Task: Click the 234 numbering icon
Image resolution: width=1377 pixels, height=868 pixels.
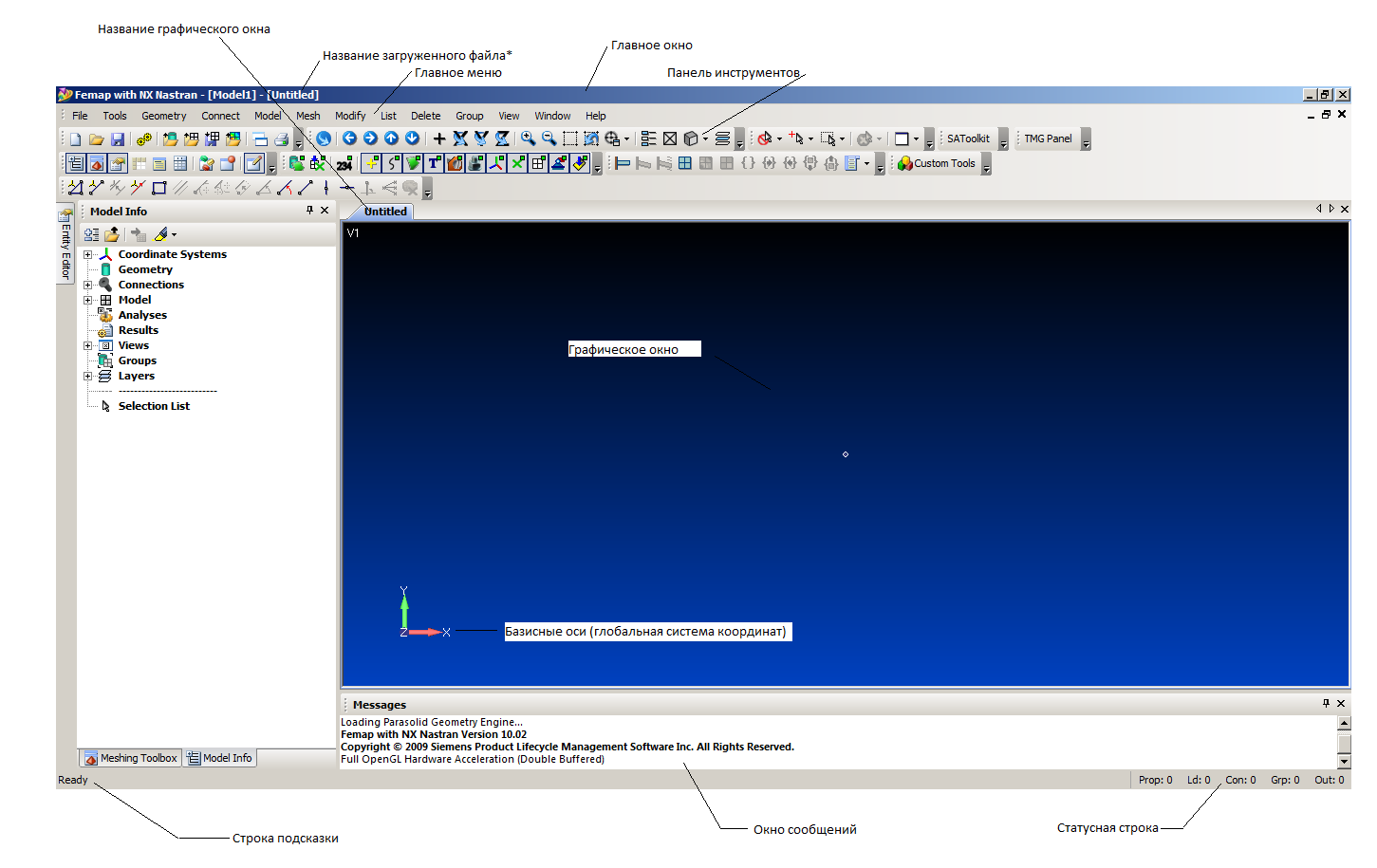Action: [344, 164]
